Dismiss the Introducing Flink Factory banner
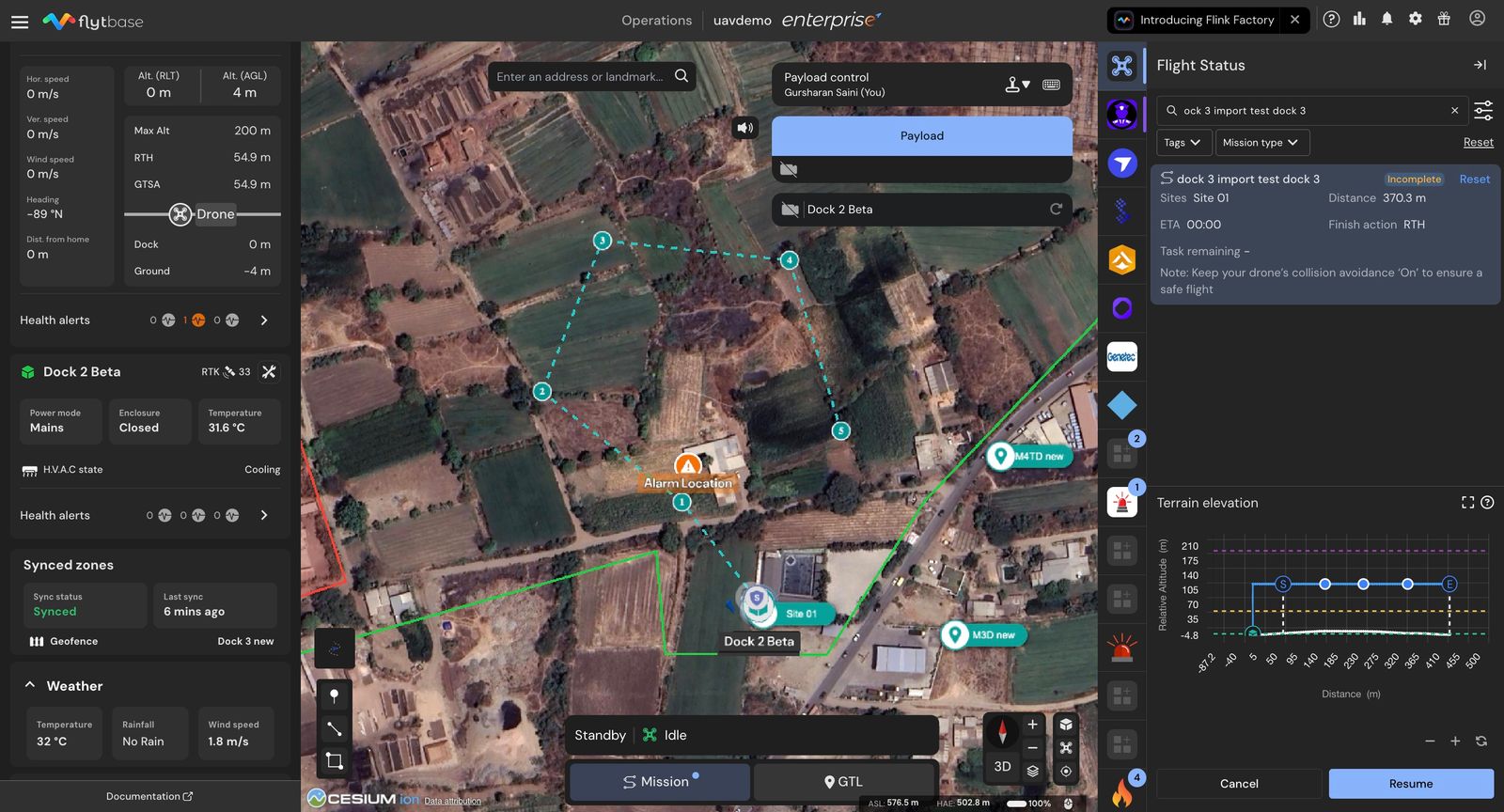Viewport: 1504px width, 812px height. [1294, 20]
